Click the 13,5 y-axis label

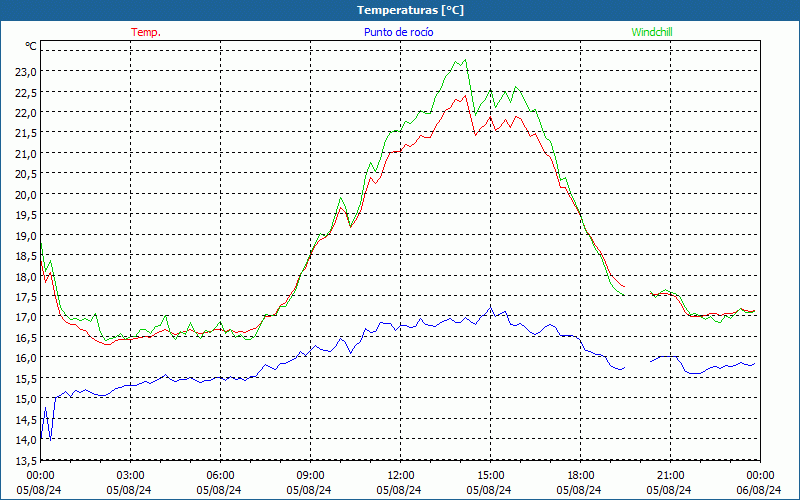[x=26, y=460]
